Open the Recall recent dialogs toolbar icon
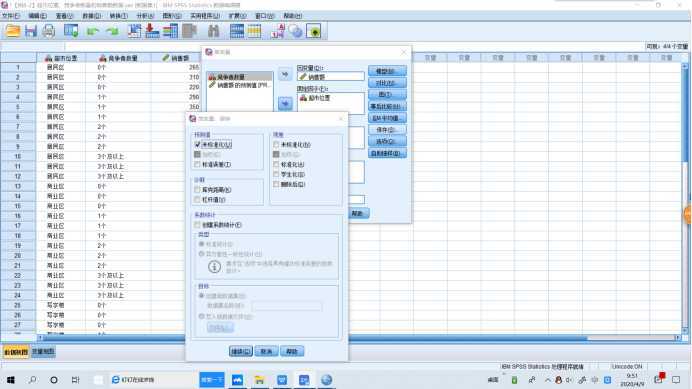Image resolution: width=692 pixels, height=389 pixels. point(71,31)
